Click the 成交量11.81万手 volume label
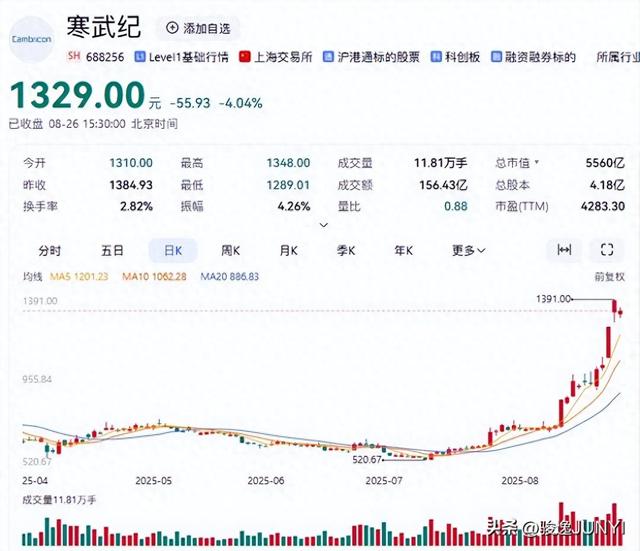The width and height of the screenshot is (640, 551). 59,500
